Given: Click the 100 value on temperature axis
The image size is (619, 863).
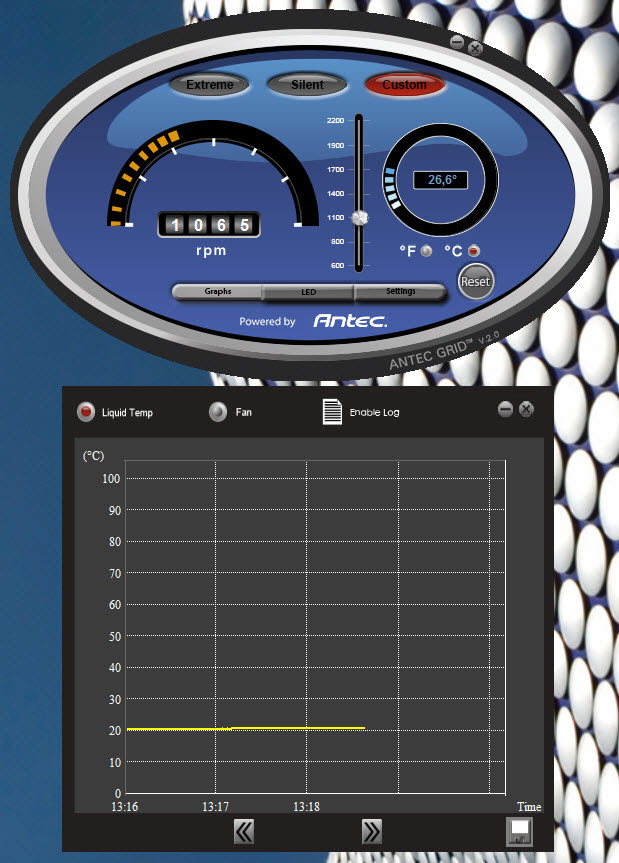Looking at the screenshot, I should pos(111,479).
